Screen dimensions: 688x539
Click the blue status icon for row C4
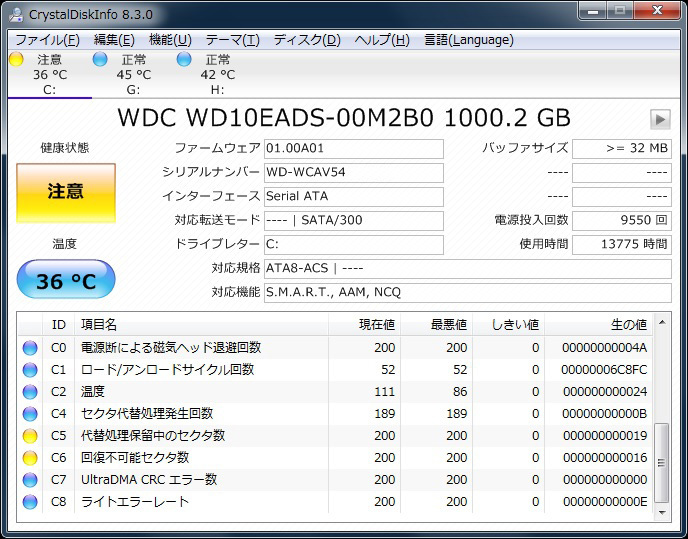[x=30, y=414]
